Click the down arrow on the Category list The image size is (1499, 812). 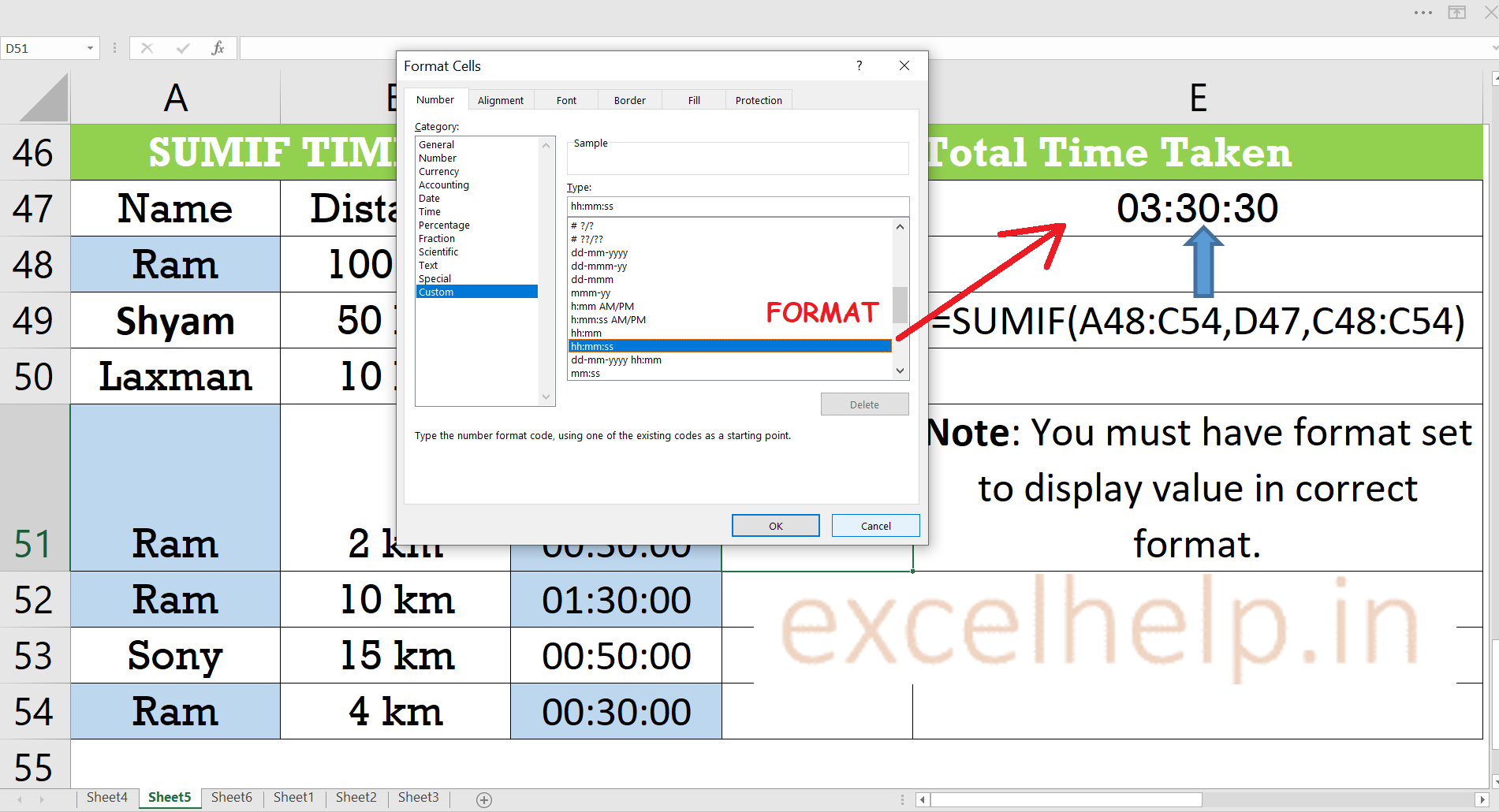(x=546, y=397)
